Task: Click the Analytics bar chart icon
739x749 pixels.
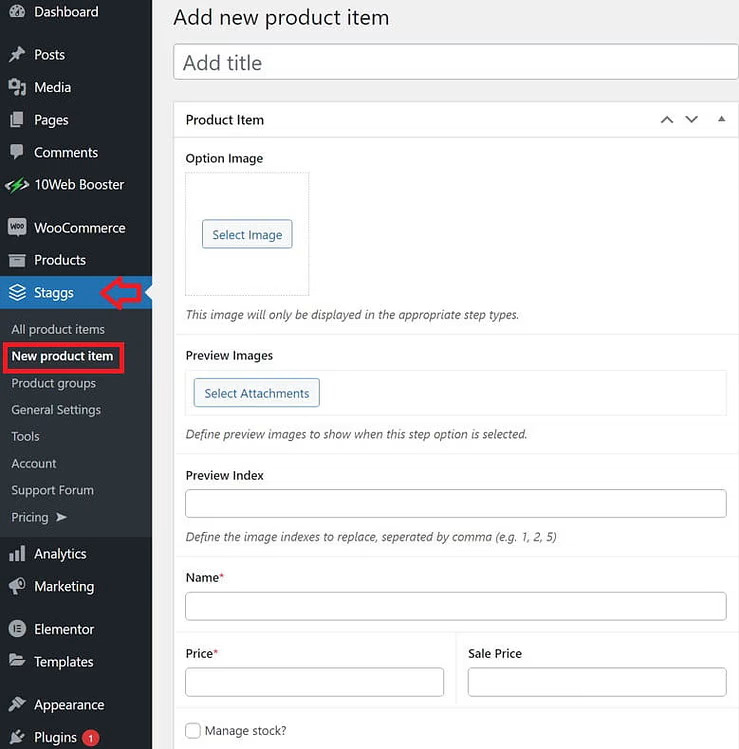Action: coord(17,554)
